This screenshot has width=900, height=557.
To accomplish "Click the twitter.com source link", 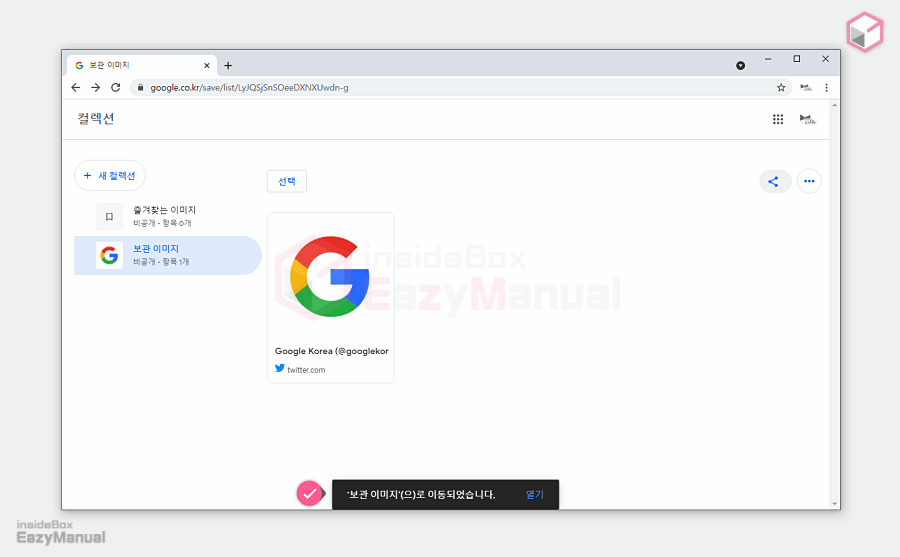I will (306, 370).
